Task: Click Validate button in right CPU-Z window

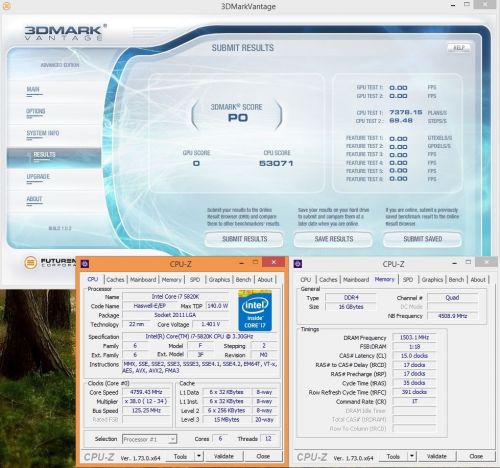Action: point(437,456)
